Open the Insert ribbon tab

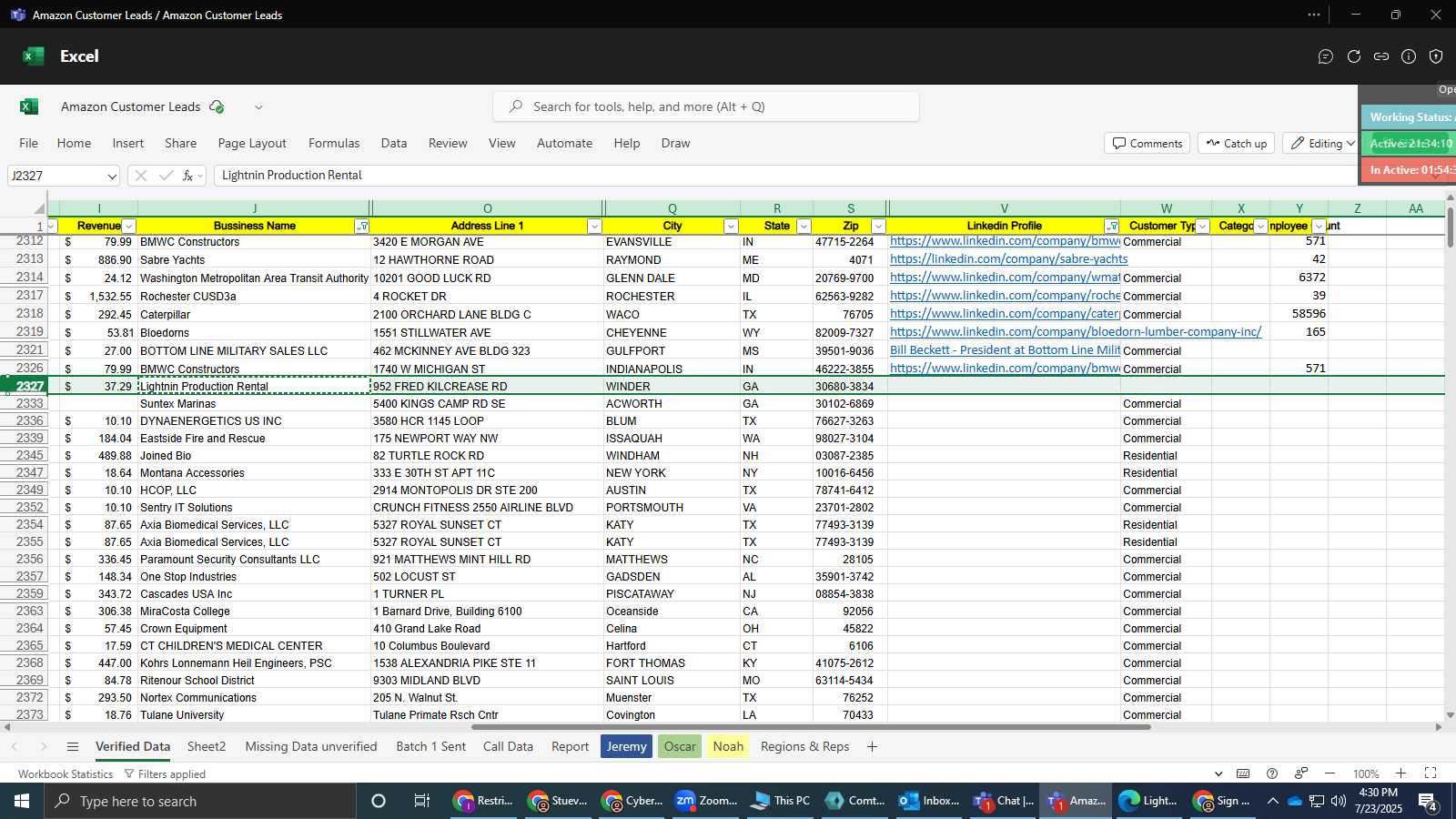(x=128, y=143)
